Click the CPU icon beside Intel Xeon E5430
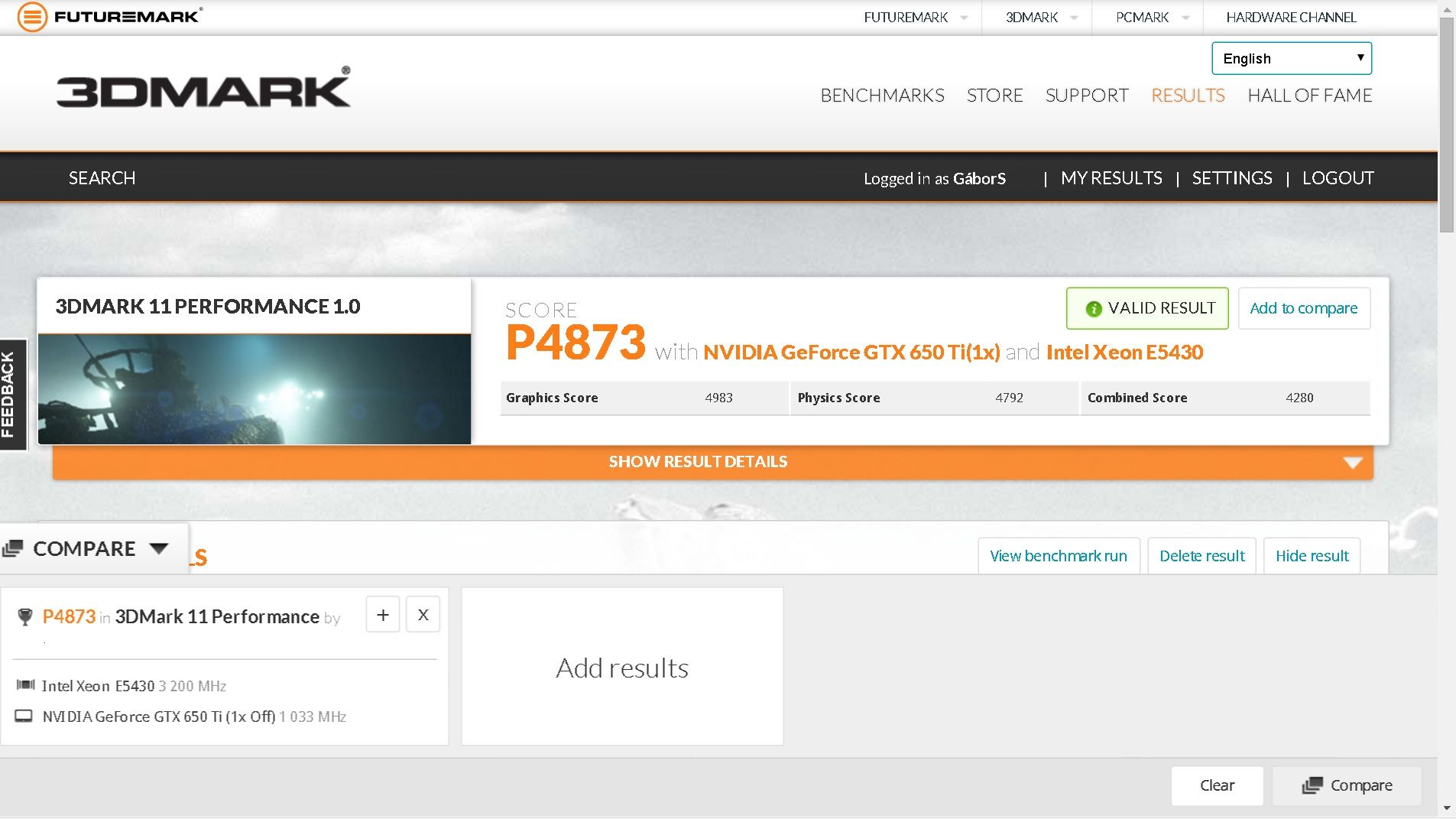Viewport: 1456px width, 819px height. [25, 685]
